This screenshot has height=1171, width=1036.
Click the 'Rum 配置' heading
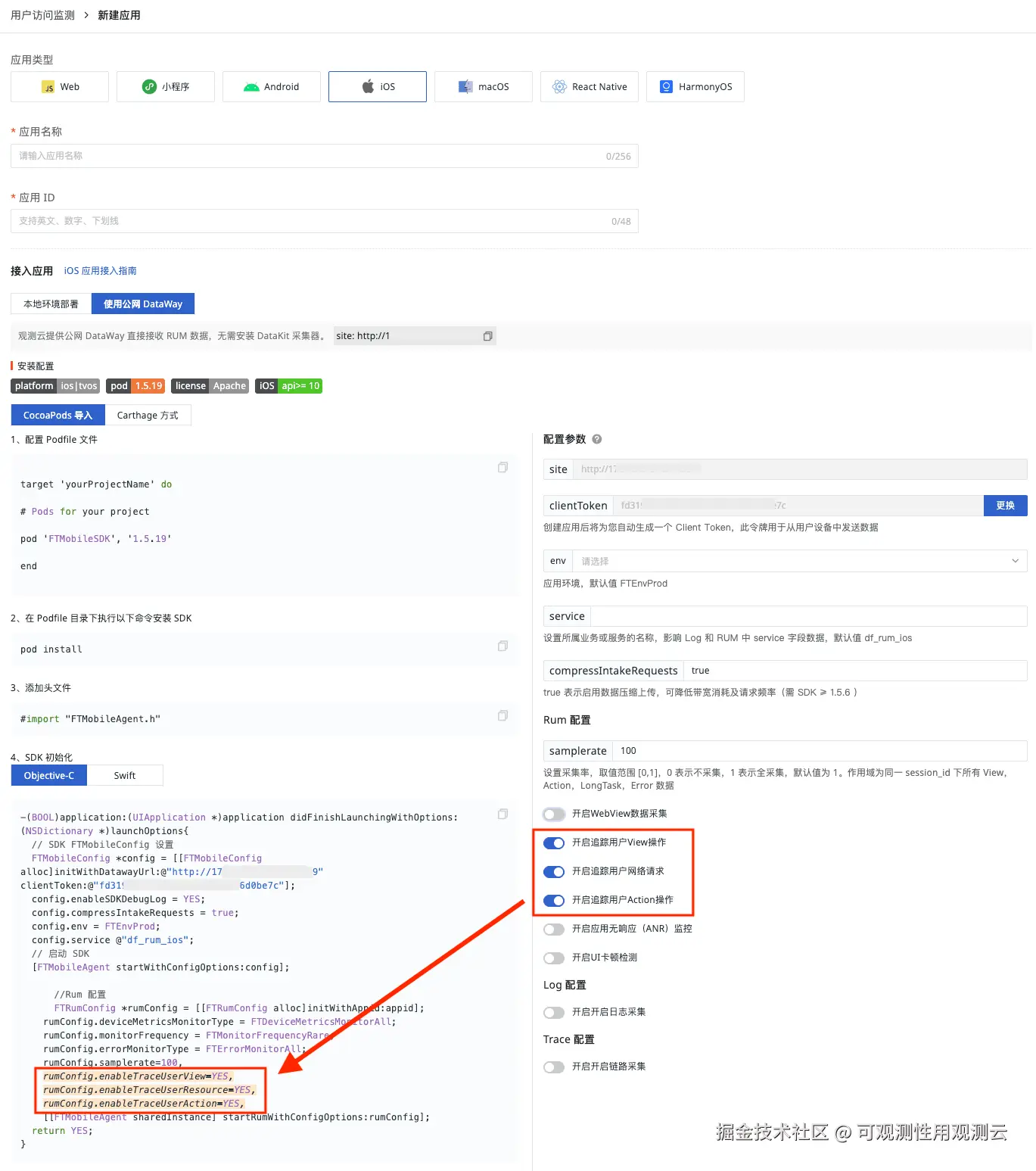click(x=567, y=720)
